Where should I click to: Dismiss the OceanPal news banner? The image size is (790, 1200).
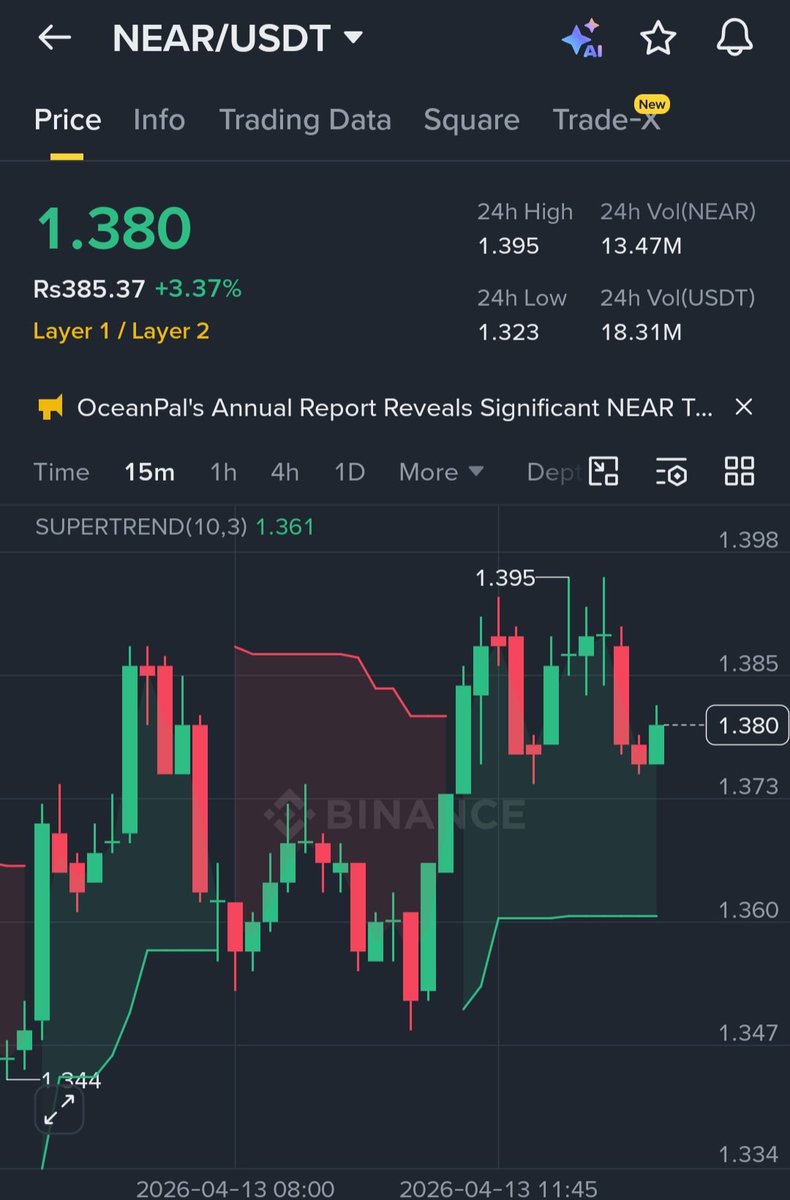[743, 407]
